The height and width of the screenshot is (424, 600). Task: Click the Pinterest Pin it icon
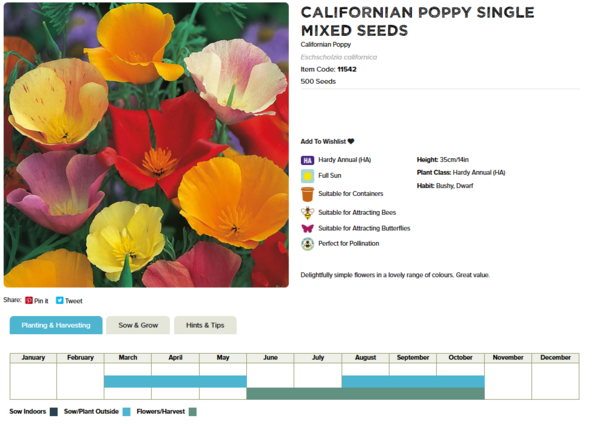pyautogui.click(x=29, y=300)
